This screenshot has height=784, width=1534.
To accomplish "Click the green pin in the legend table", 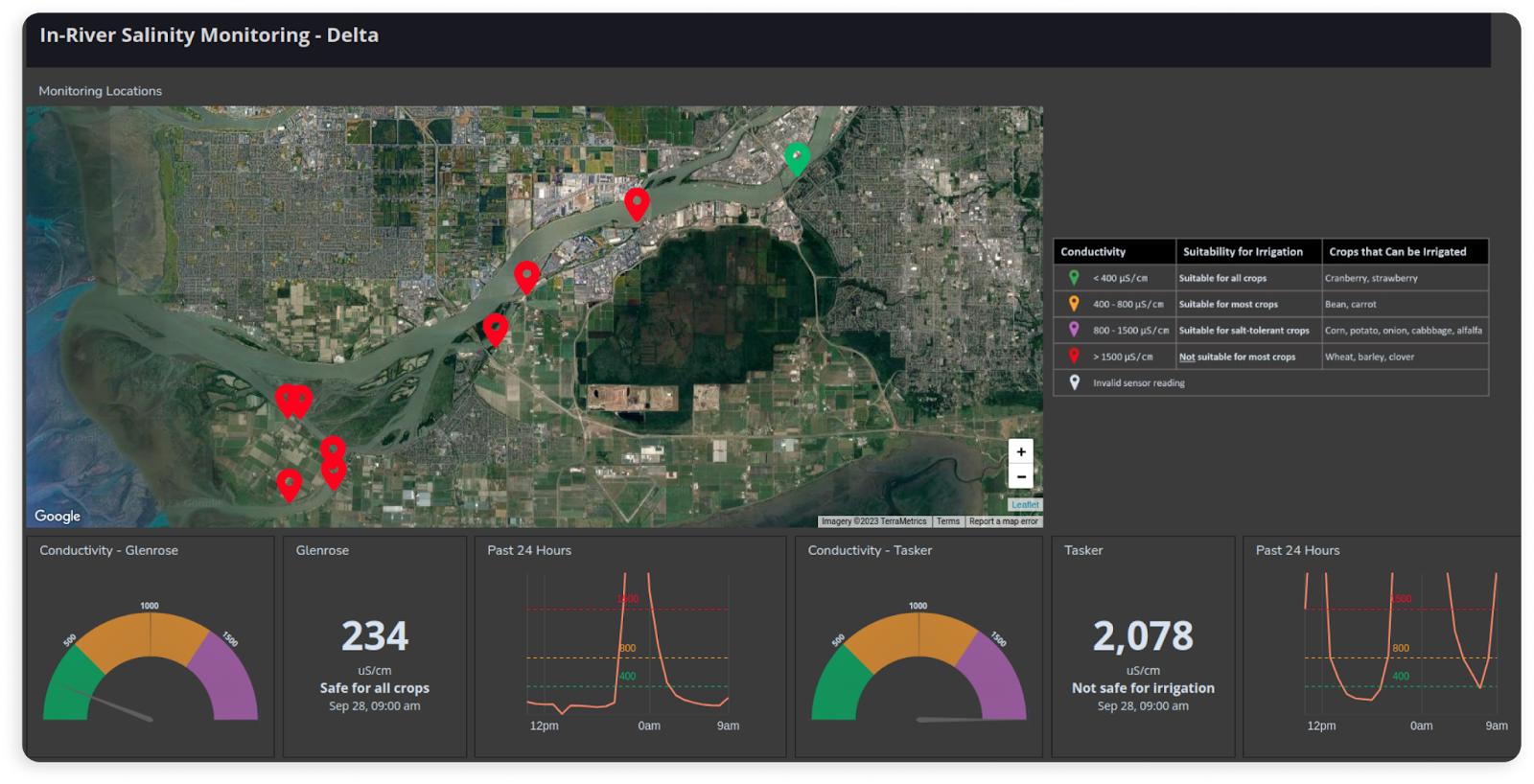I will click(1074, 278).
